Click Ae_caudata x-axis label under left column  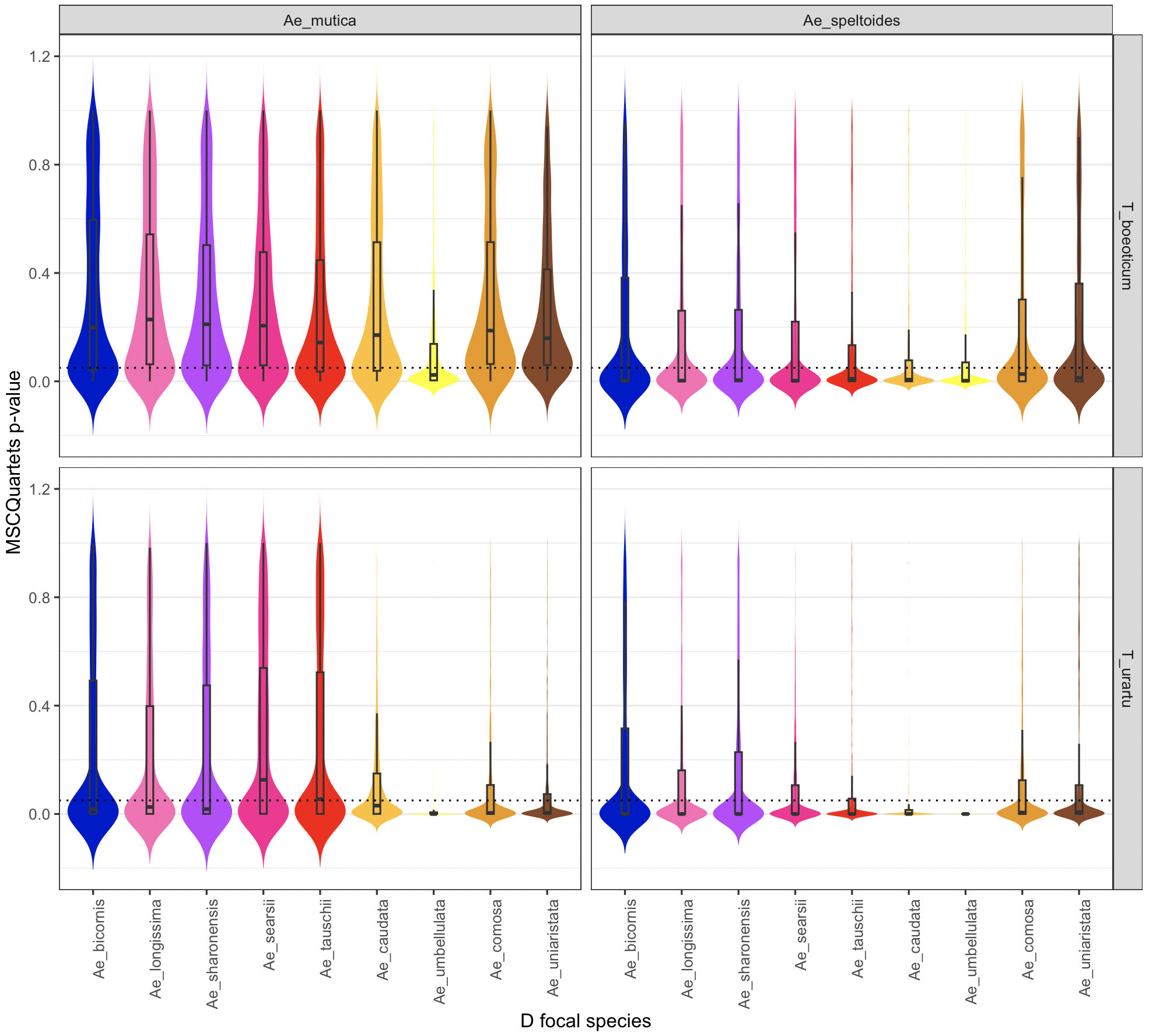coord(383,940)
